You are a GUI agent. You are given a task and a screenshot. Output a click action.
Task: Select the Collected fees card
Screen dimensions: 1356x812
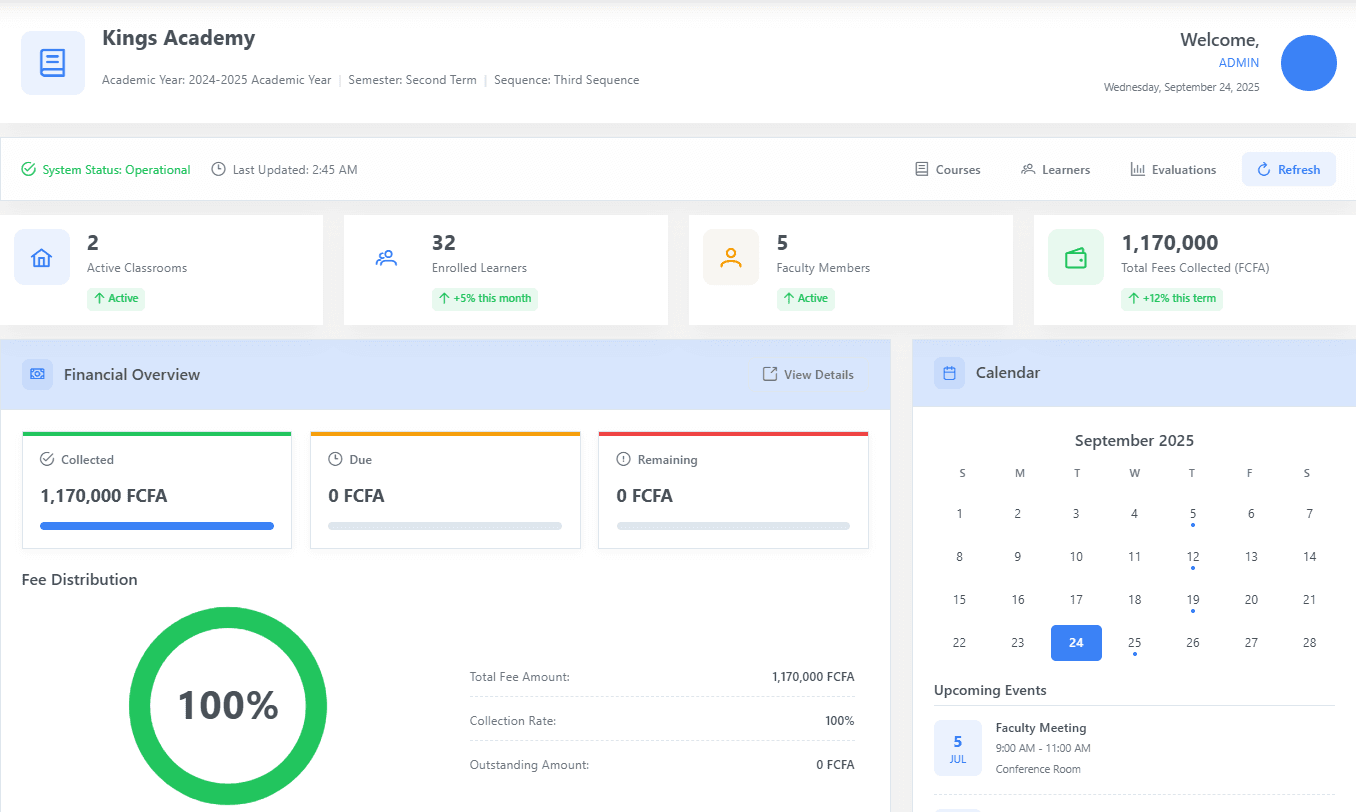click(157, 490)
